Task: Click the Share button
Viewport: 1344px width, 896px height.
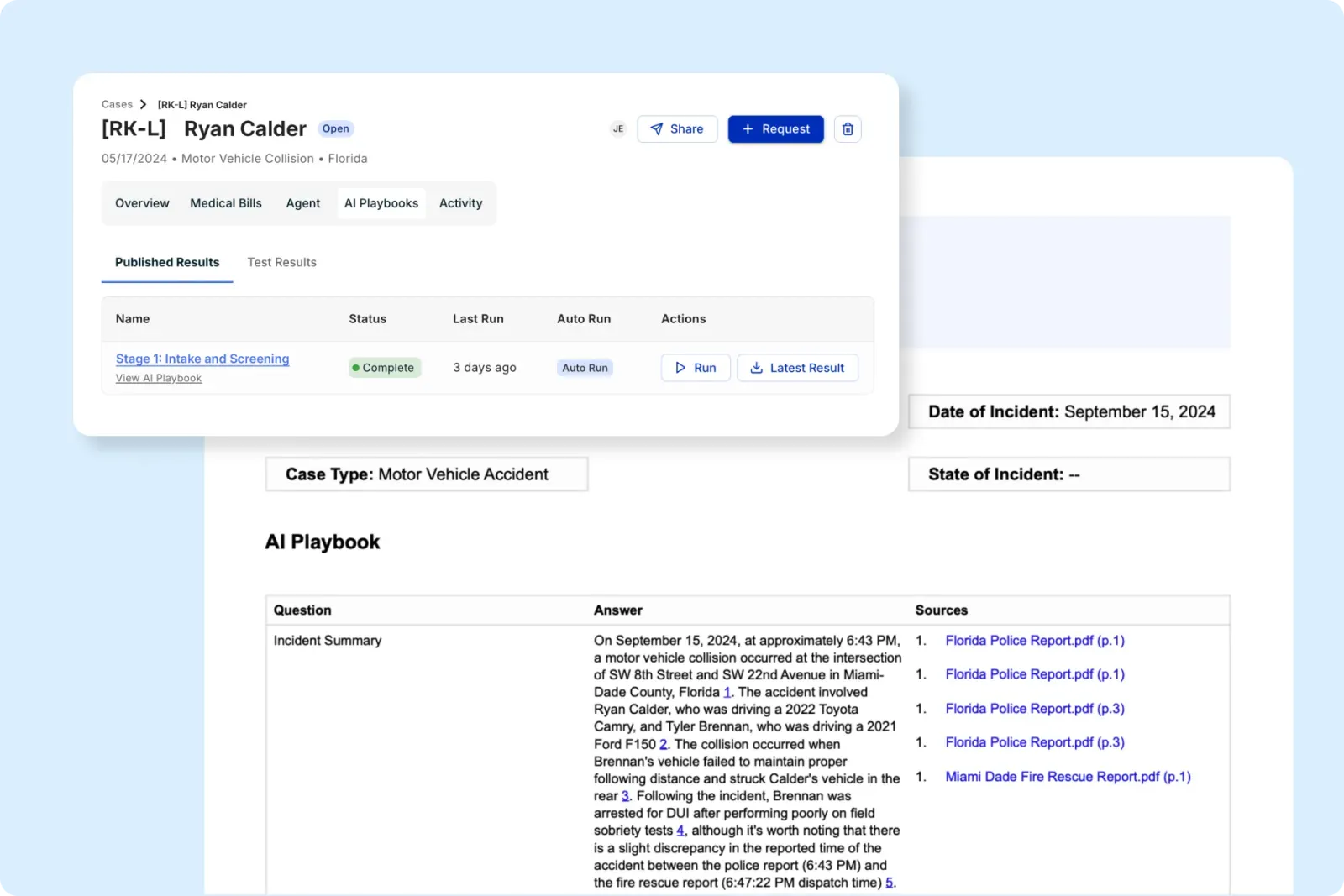Action: [x=677, y=129]
